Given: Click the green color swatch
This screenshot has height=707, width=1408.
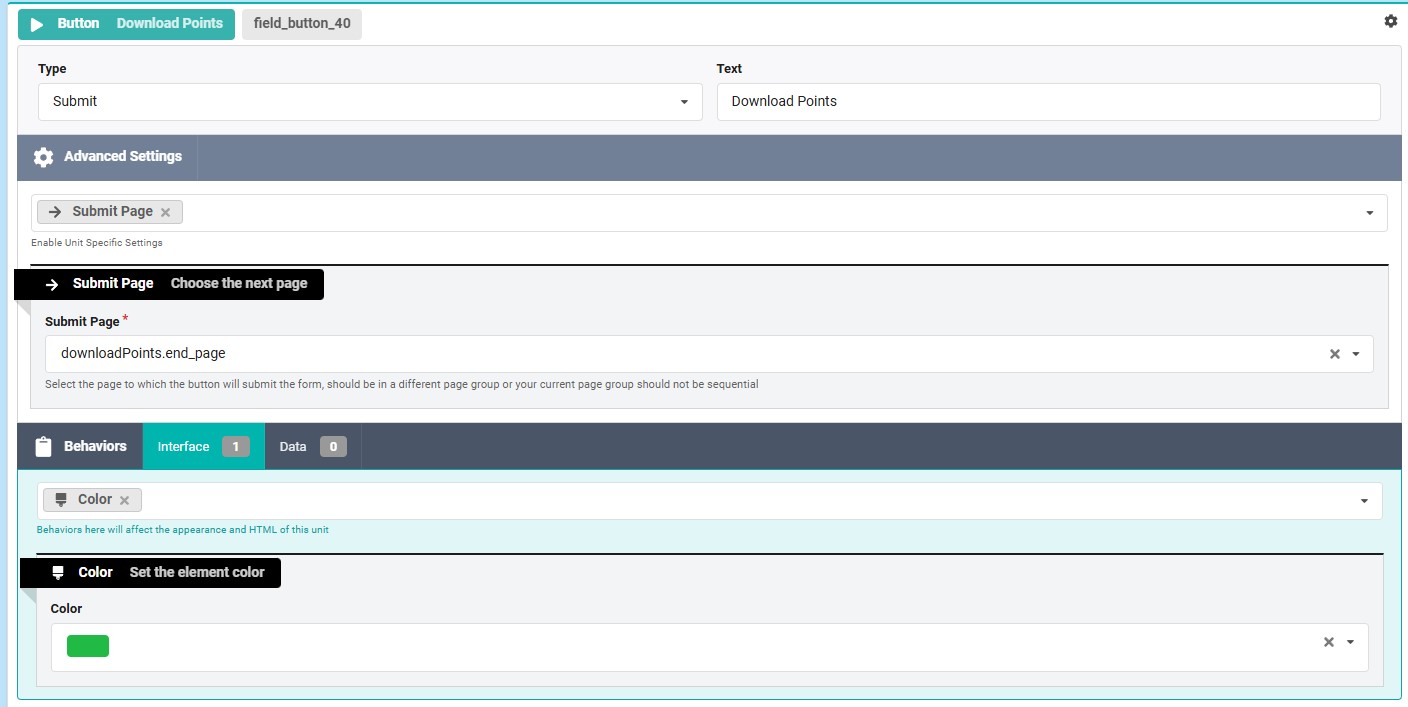Looking at the screenshot, I should pos(88,646).
